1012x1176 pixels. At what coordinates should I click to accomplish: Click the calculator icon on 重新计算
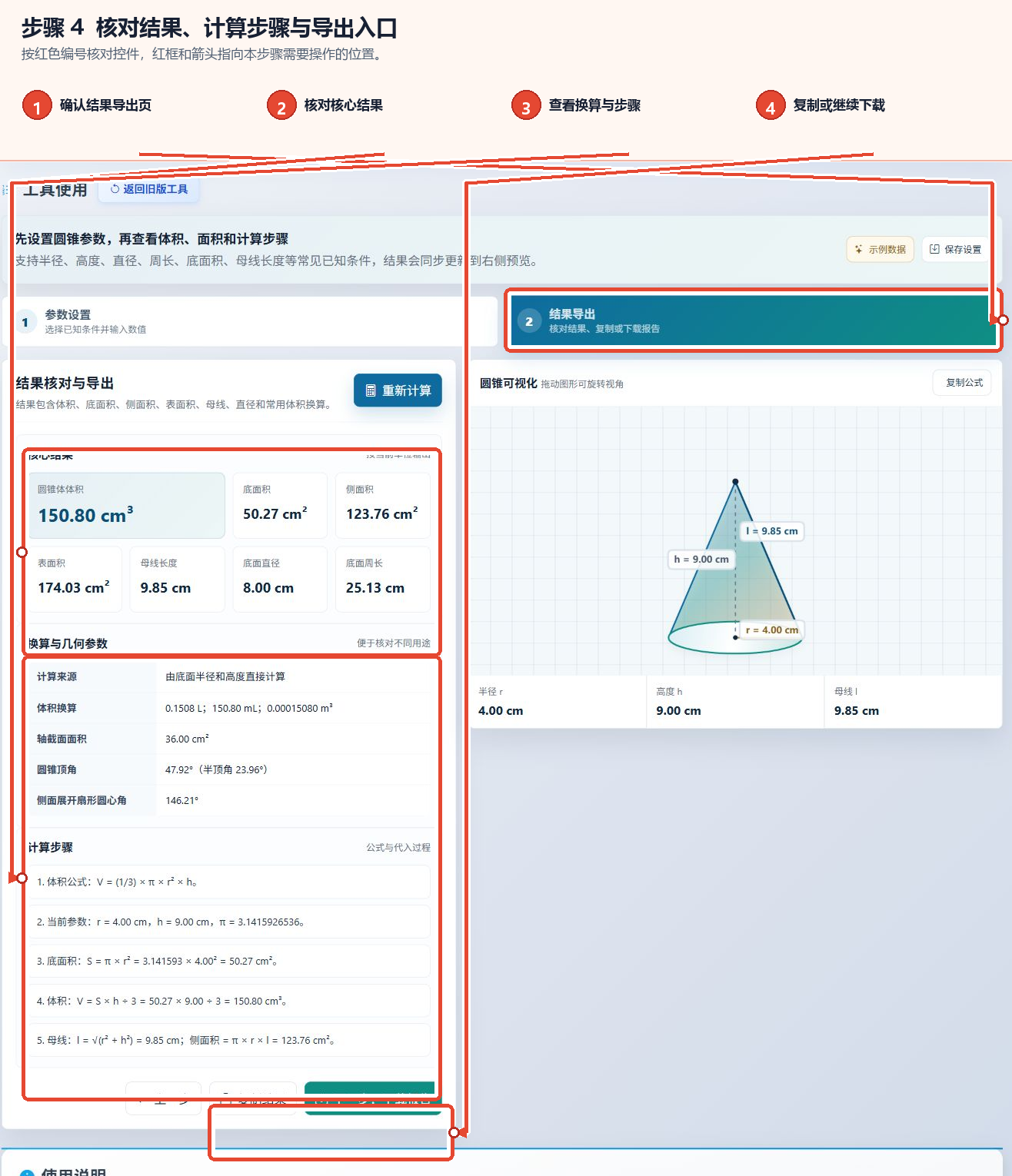[371, 390]
